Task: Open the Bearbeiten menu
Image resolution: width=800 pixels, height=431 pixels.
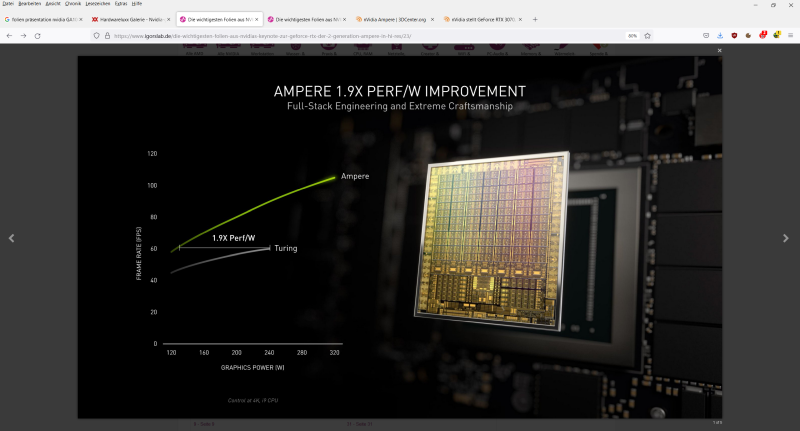Action: point(29,4)
